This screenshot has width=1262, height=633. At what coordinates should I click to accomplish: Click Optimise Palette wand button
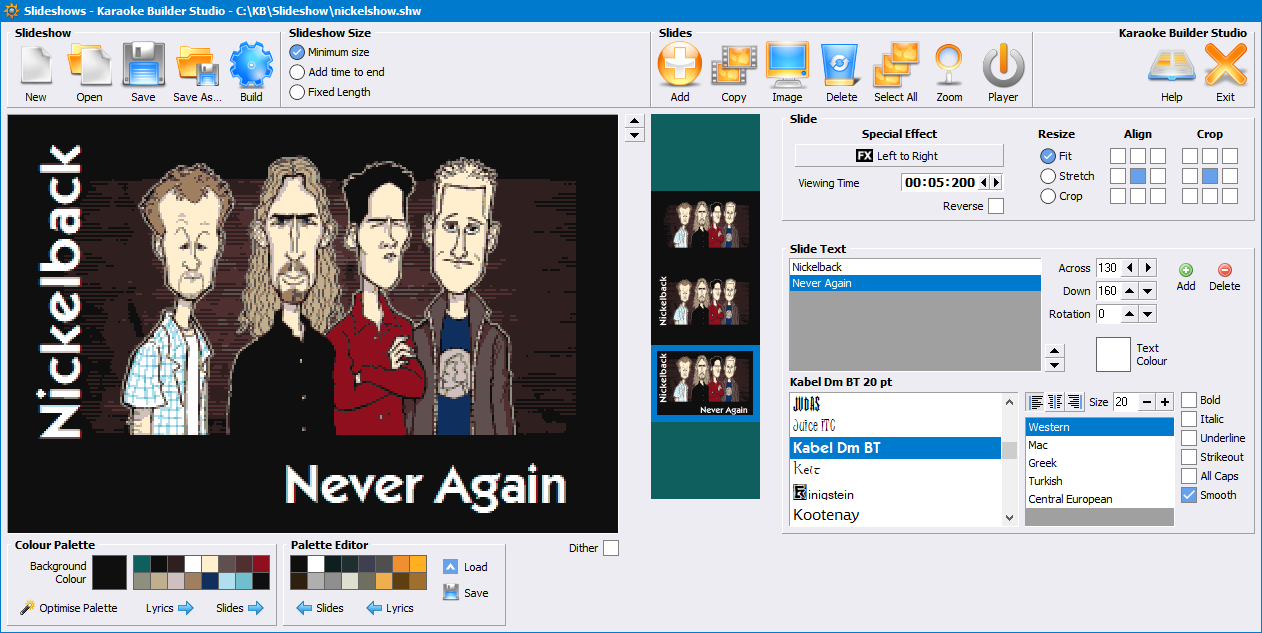pos(68,608)
